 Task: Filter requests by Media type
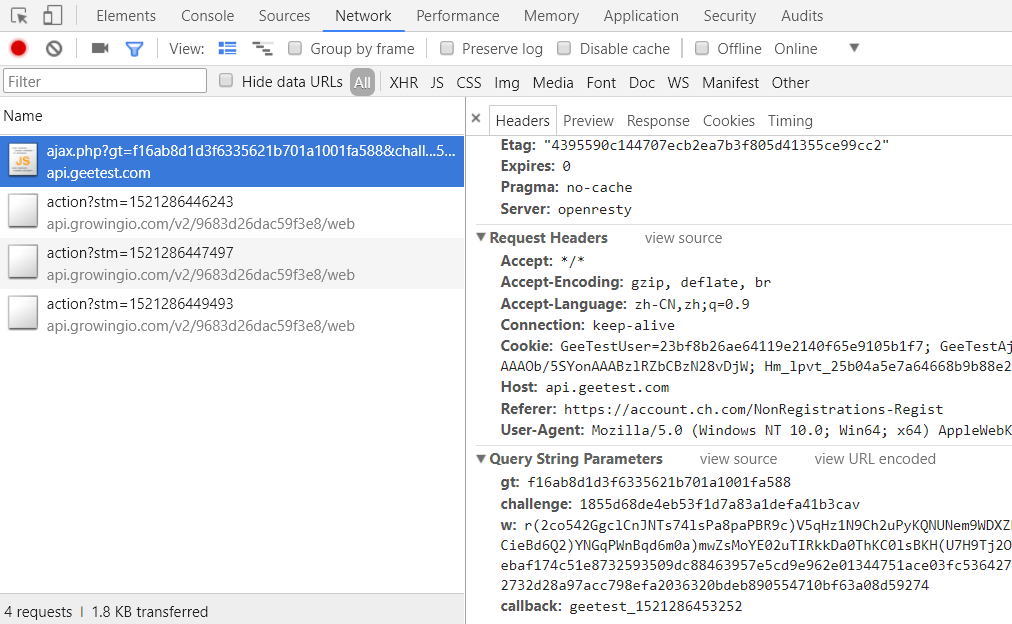pos(552,83)
